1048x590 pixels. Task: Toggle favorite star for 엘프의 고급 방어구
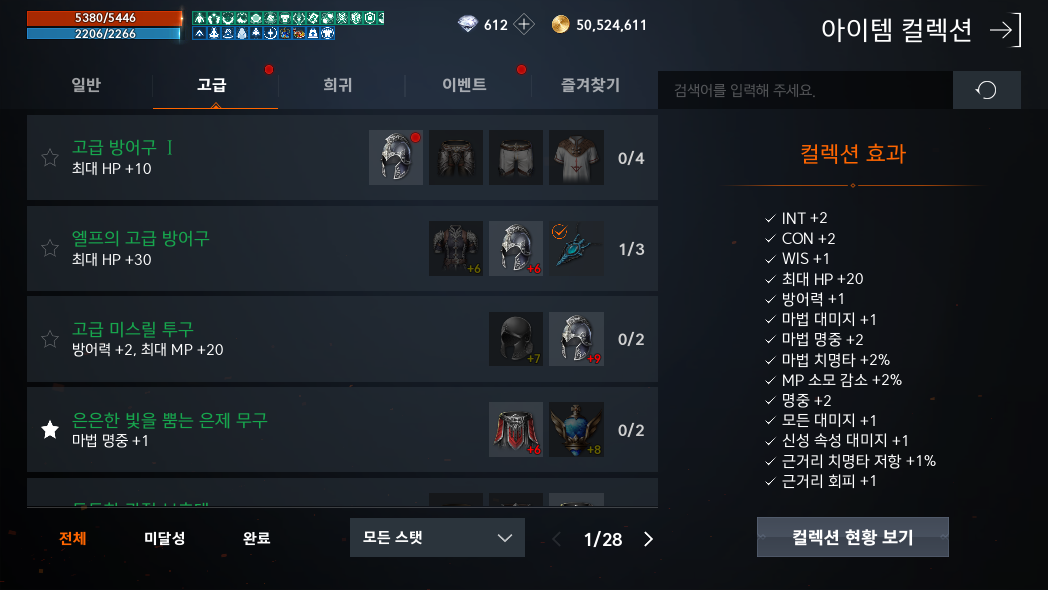pyautogui.click(x=50, y=249)
